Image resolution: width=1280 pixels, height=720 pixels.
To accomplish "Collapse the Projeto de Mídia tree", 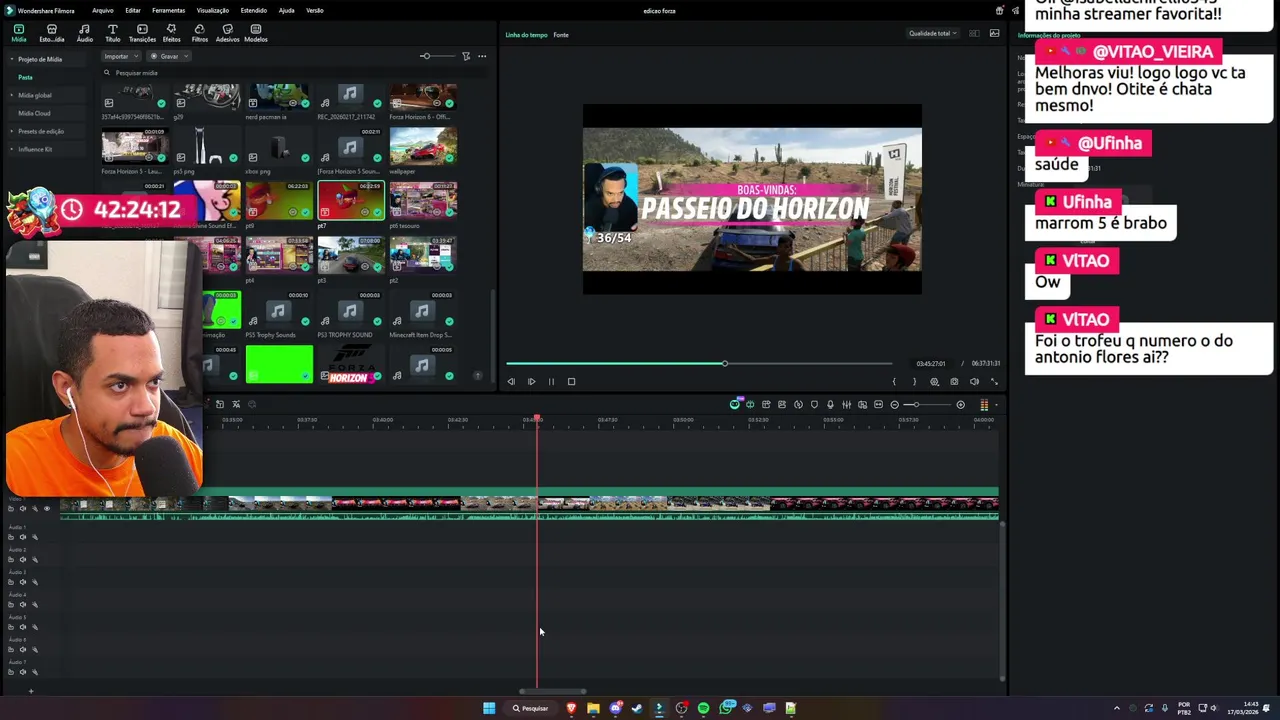I will 12,59.
